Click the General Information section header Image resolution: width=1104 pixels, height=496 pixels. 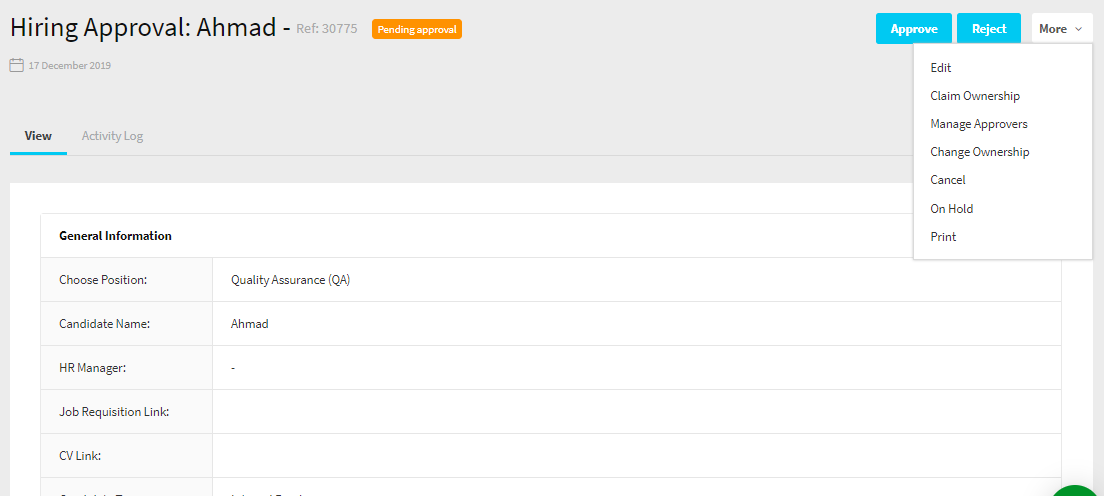[x=115, y=236]
